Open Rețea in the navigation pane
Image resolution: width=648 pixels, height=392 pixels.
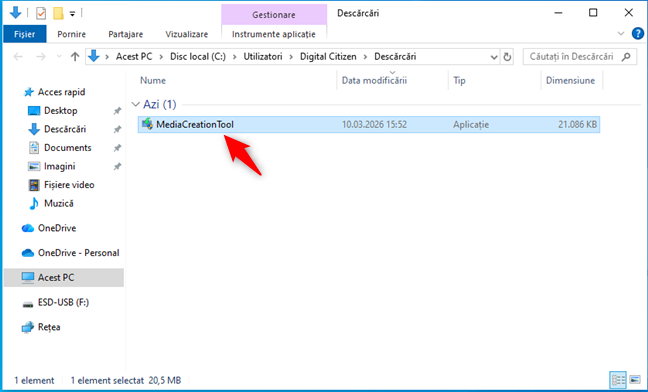[x=49, y=327]
